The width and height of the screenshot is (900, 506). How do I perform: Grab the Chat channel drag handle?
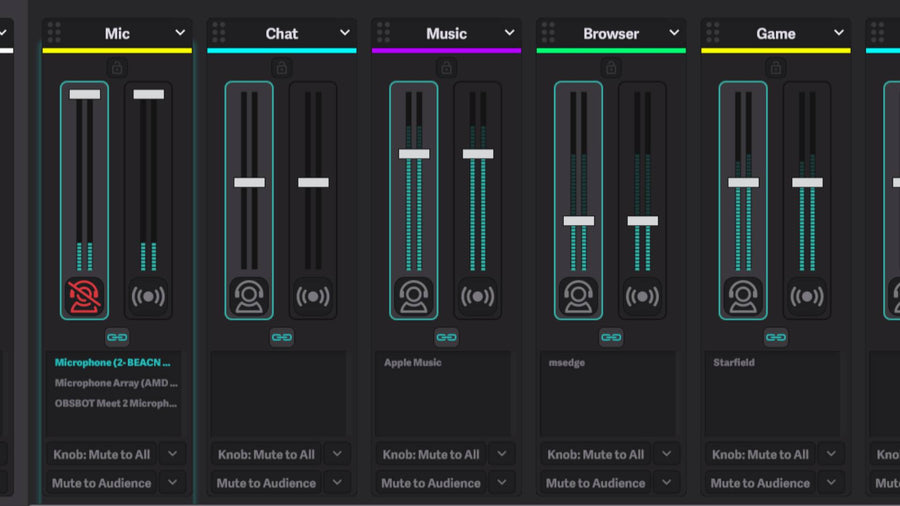click(219, 33)
